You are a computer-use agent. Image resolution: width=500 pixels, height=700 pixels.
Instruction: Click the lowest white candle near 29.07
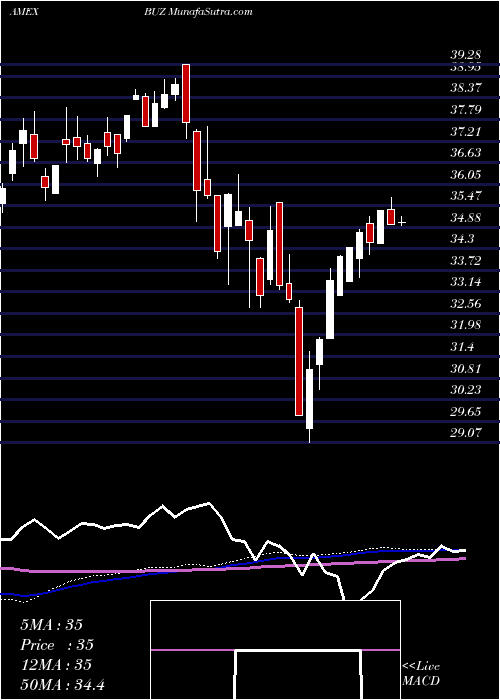point(309,399)
